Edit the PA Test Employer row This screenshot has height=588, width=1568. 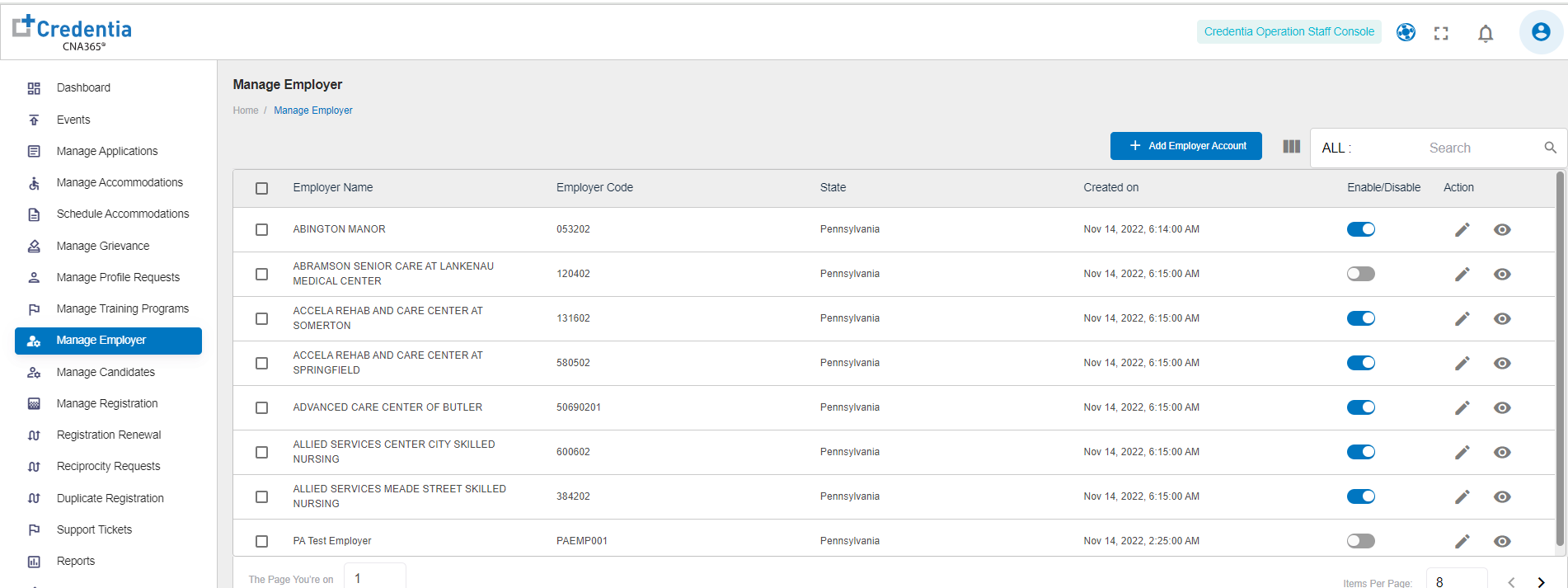point(1462,542)
